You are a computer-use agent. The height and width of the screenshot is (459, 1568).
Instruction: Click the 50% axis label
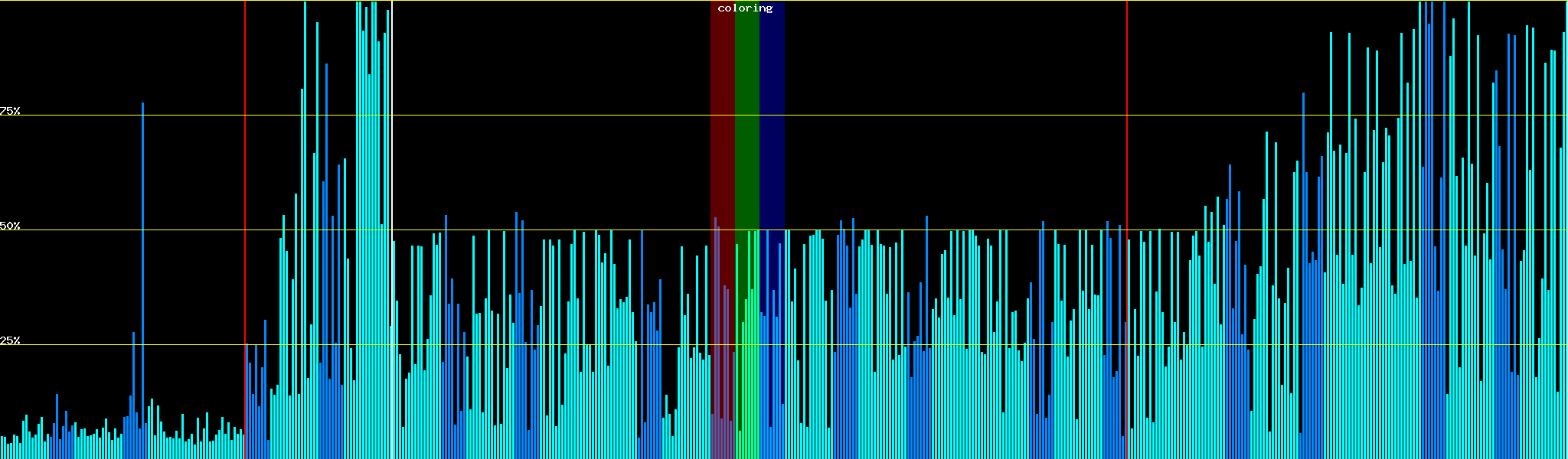10,226
